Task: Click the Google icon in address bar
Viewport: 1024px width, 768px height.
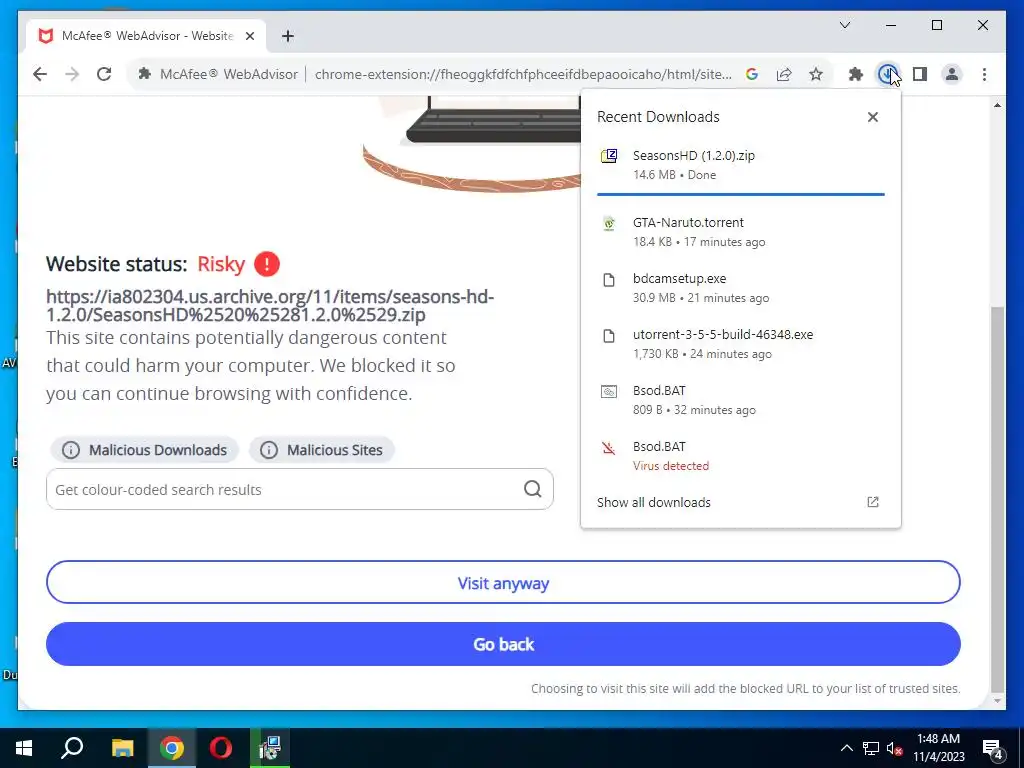Action: pos(752,74)
